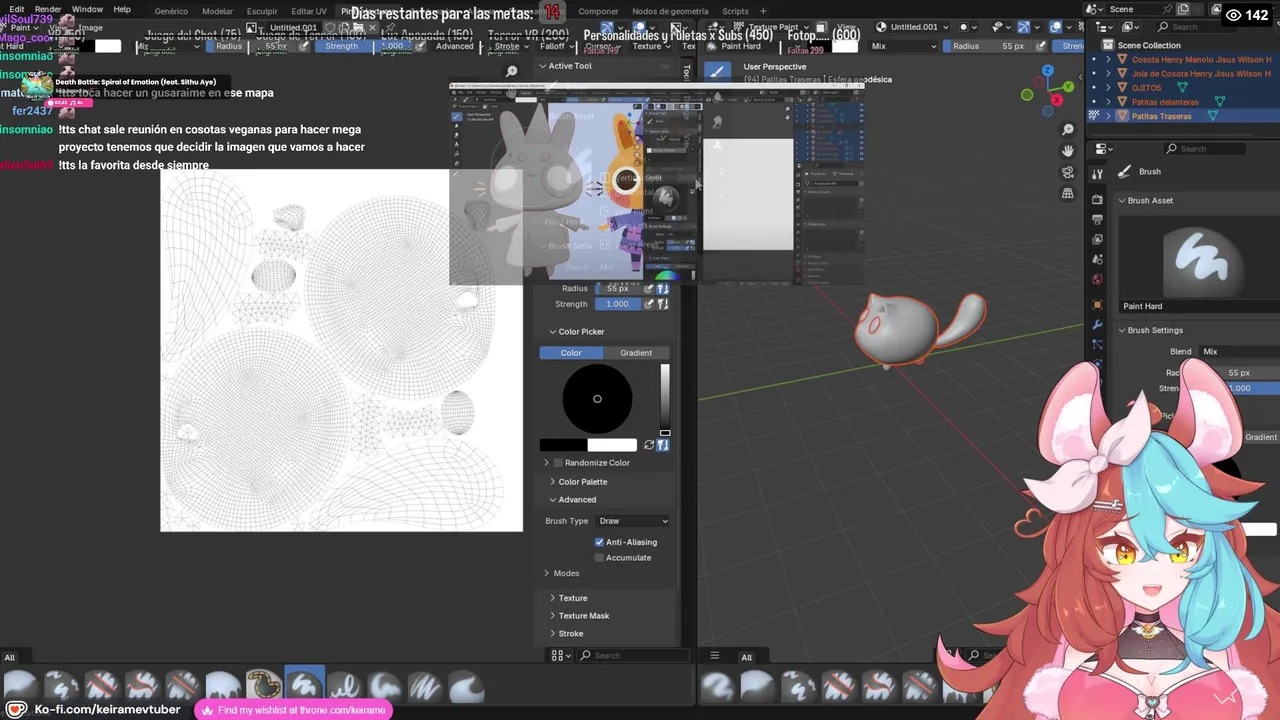Expand the Stroke panel
1280x720 pixels.
(x=552, y=634)
